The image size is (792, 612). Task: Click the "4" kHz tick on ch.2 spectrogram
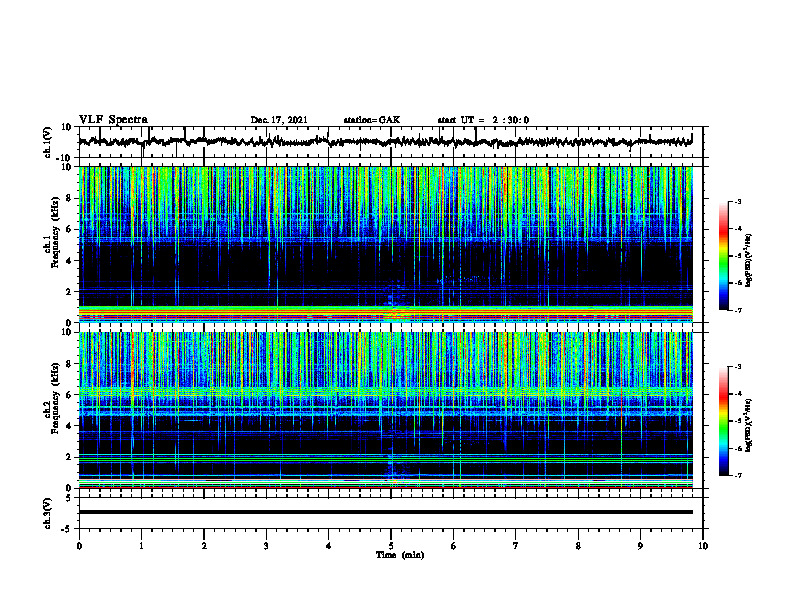[70, 426]
